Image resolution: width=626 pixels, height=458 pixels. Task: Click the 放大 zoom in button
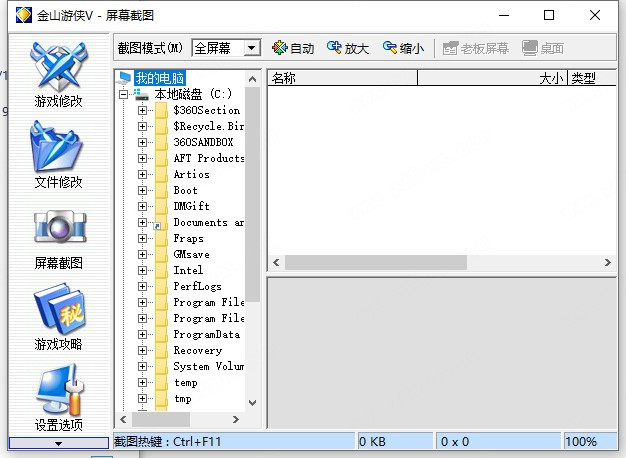(x=348, y=48)
